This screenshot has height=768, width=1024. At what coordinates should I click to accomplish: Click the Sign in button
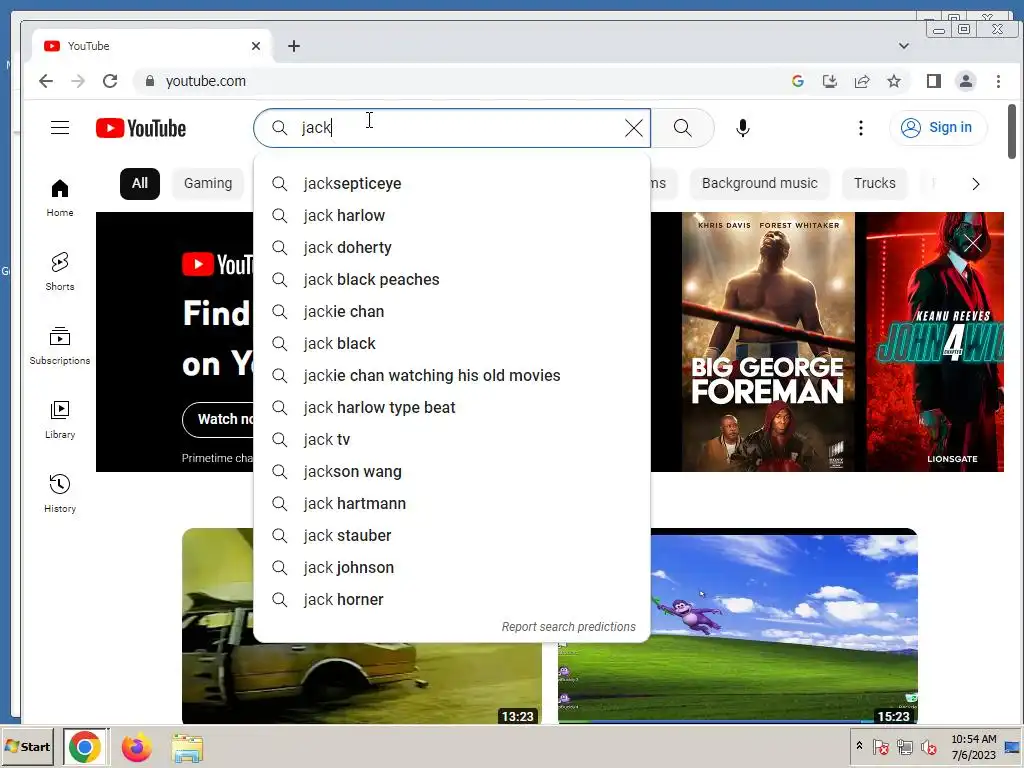(x=938, y=127)
